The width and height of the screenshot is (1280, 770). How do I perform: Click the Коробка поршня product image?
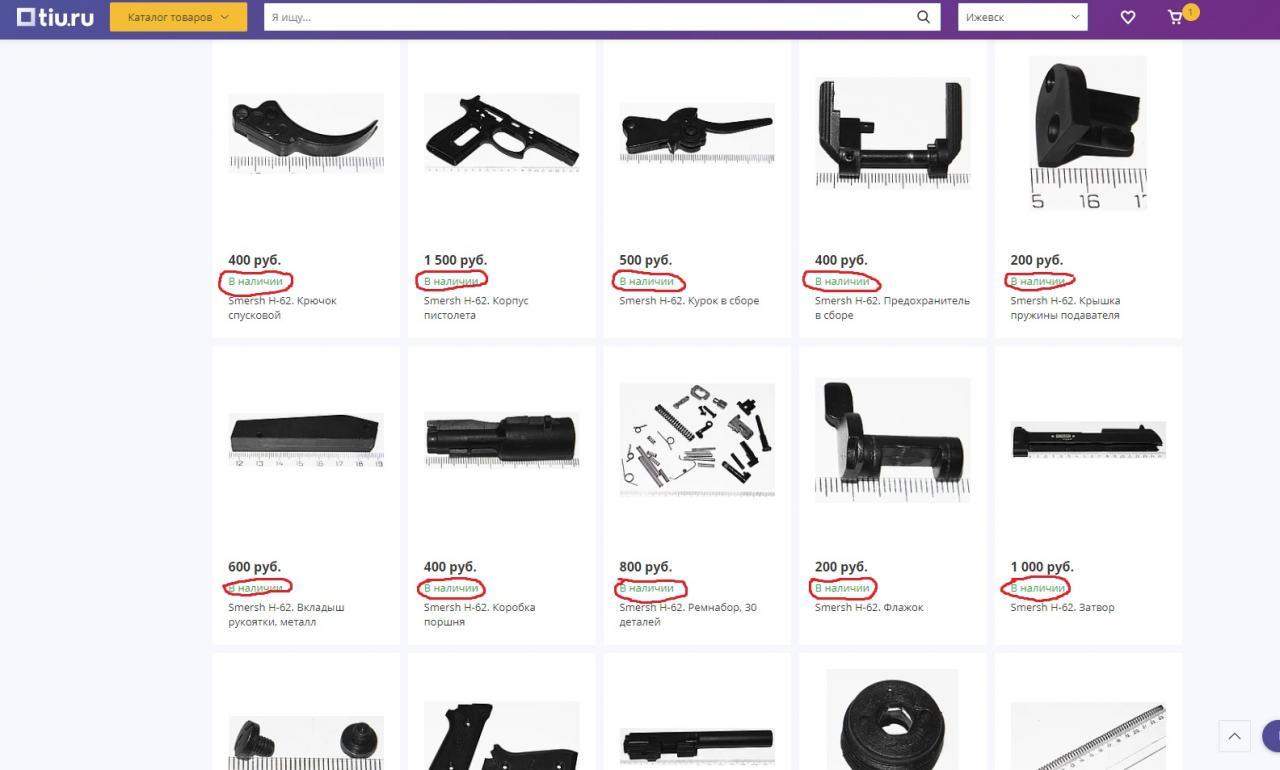[x=501, y=440]
